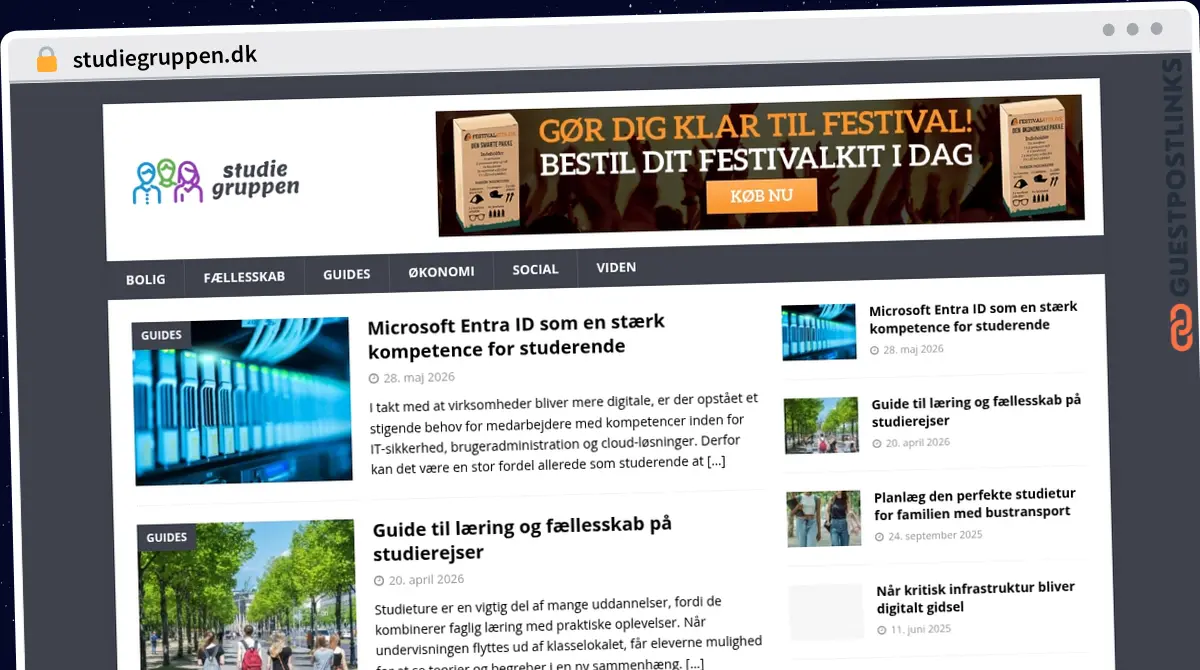Open sidebar link Guide til læring og fællesskab på studierejser
1200x670 pixels.
tap(976, 410)
